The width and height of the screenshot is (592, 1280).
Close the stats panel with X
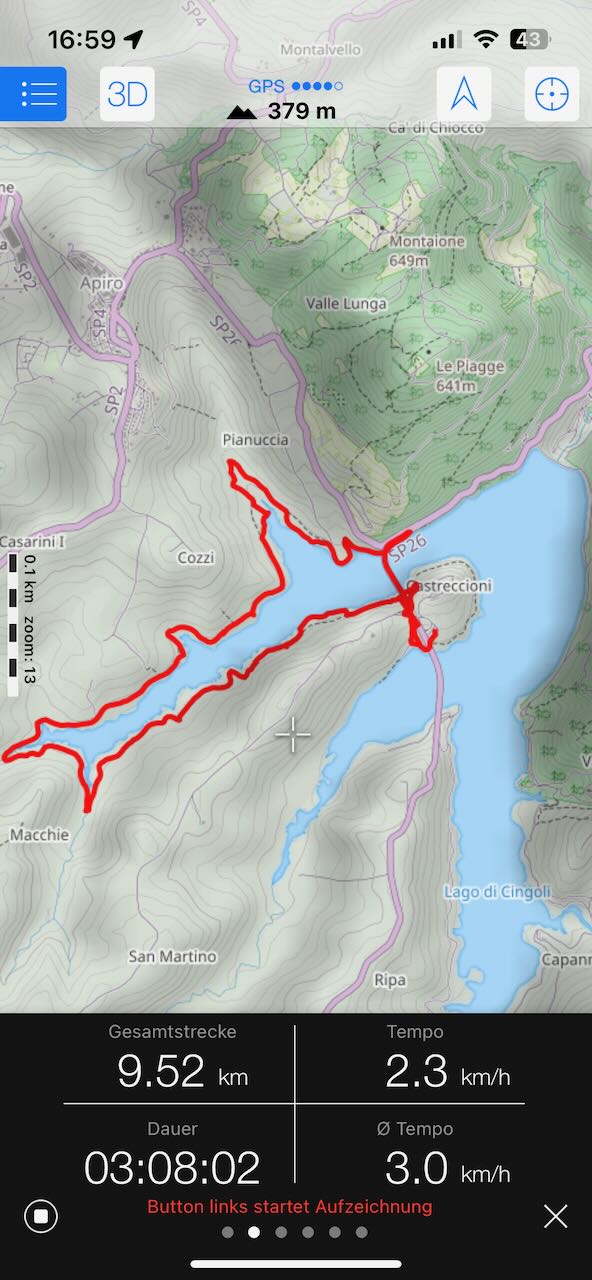click(x=555, y=1216)
